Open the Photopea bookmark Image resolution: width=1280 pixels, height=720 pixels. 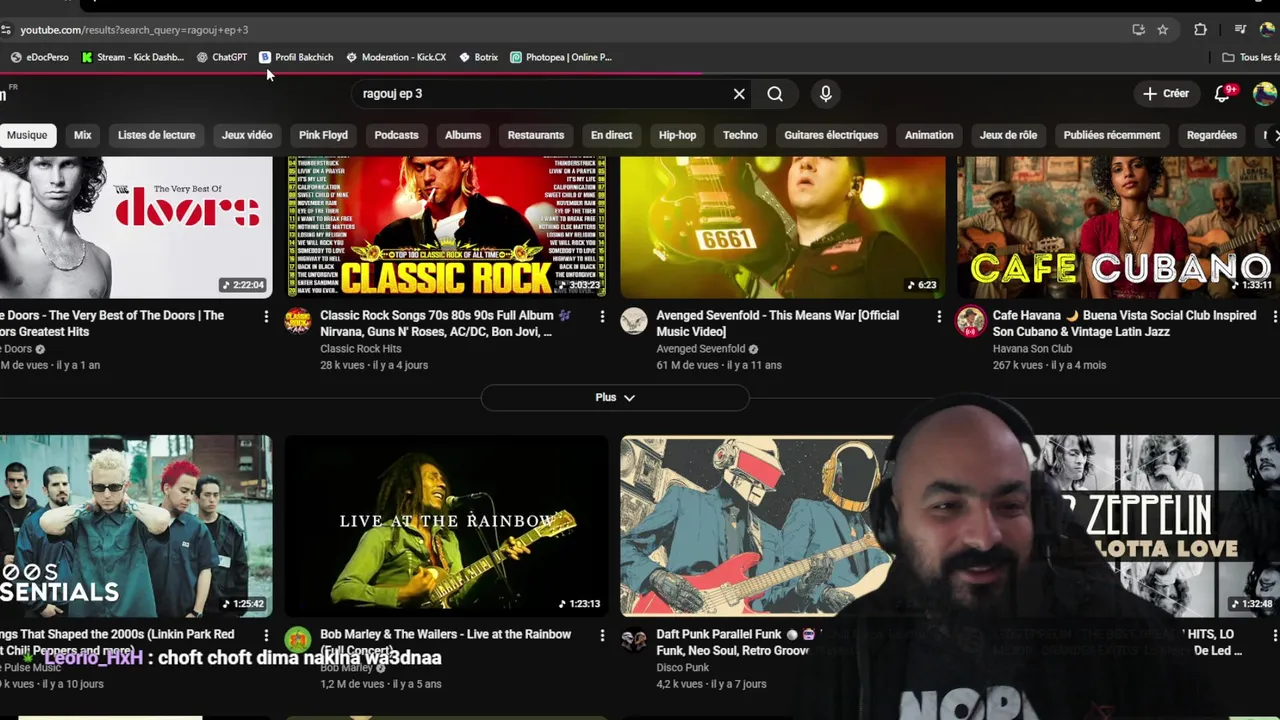coord(561,57)
